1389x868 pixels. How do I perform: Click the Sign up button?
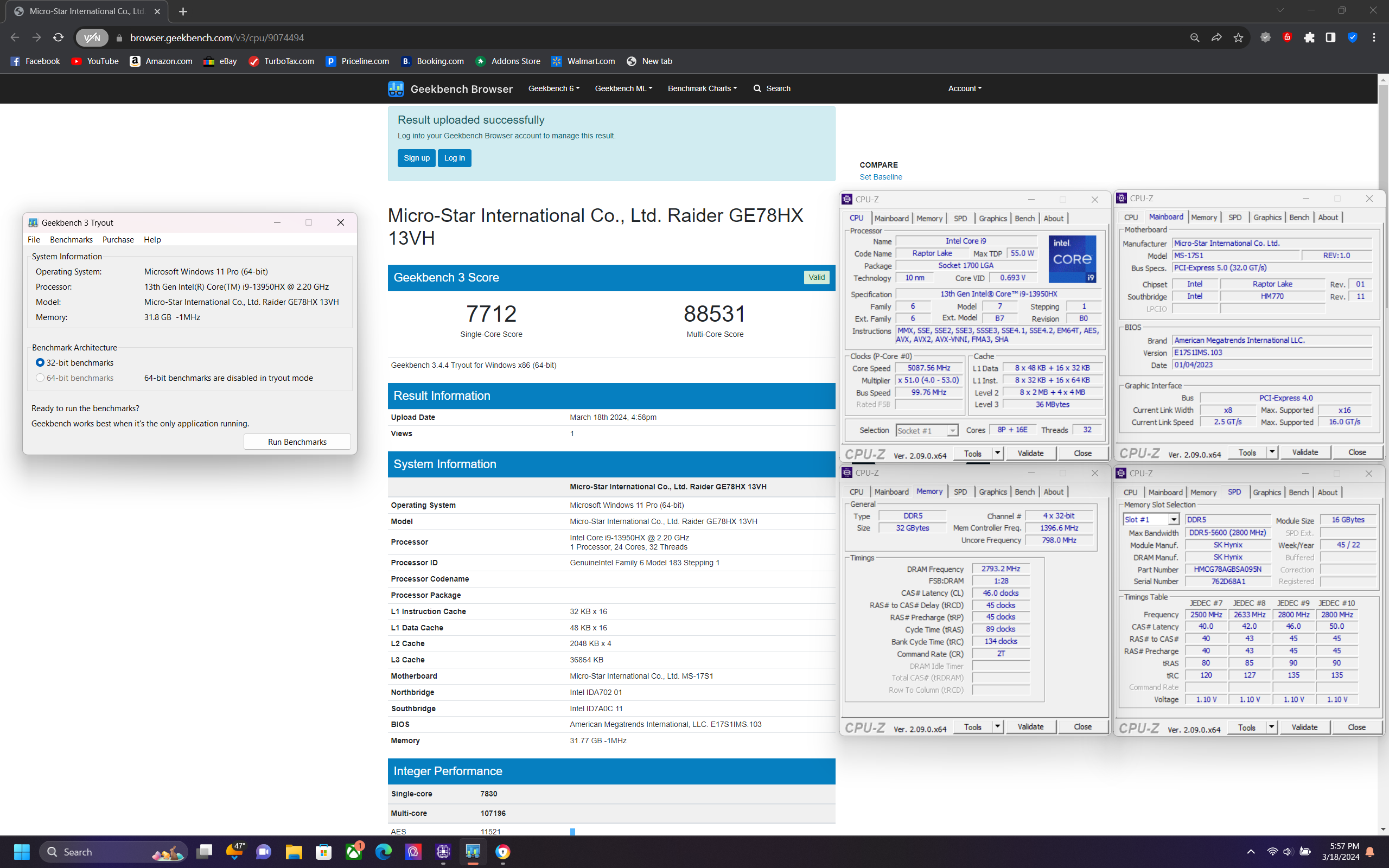pyautogui.click(x=417, y=158)
